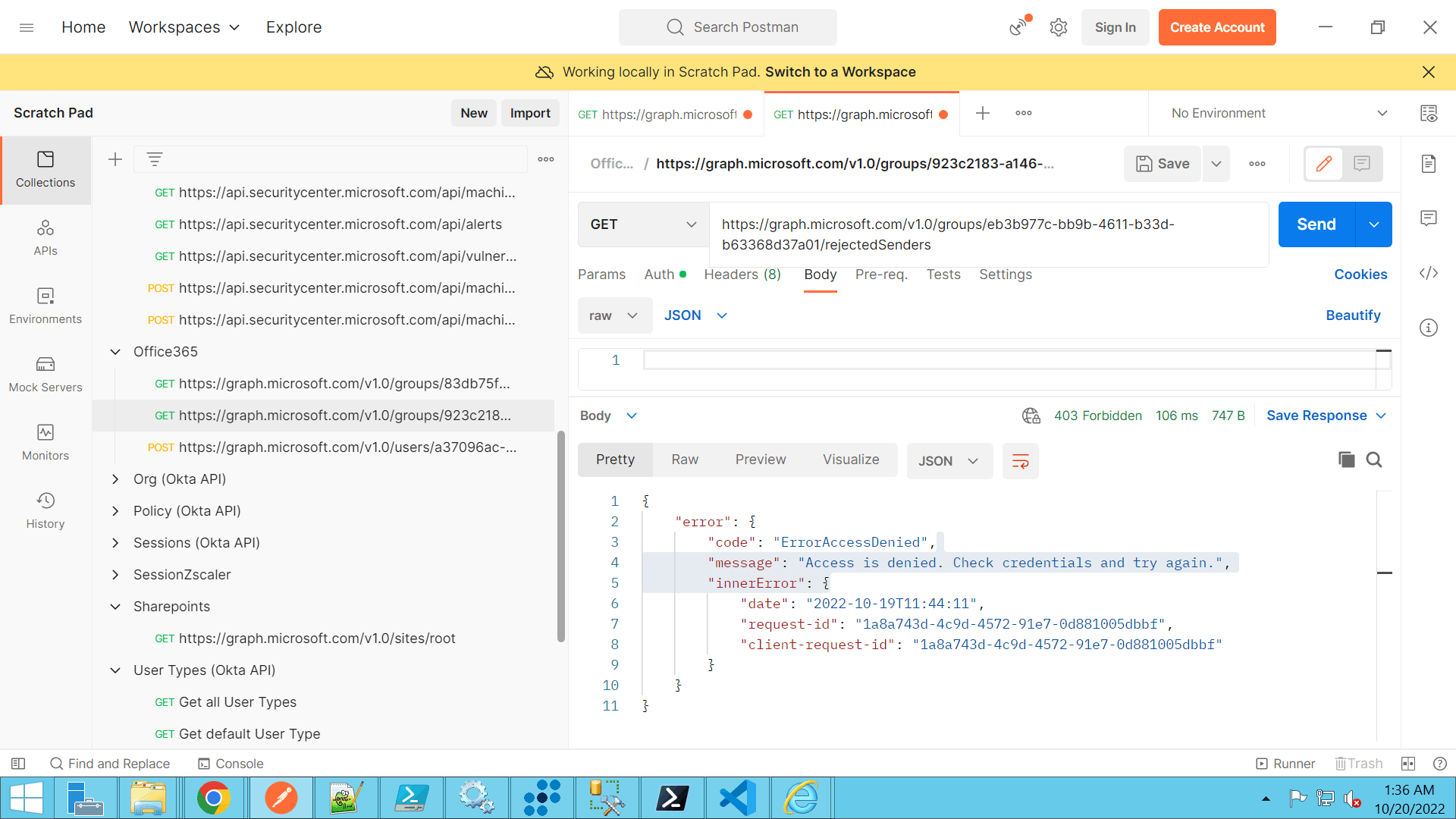This screenshot has width=1456, height=819.
Task: Switch to the Preview response view
Action: pyautogui.click(x=761, y=460)
